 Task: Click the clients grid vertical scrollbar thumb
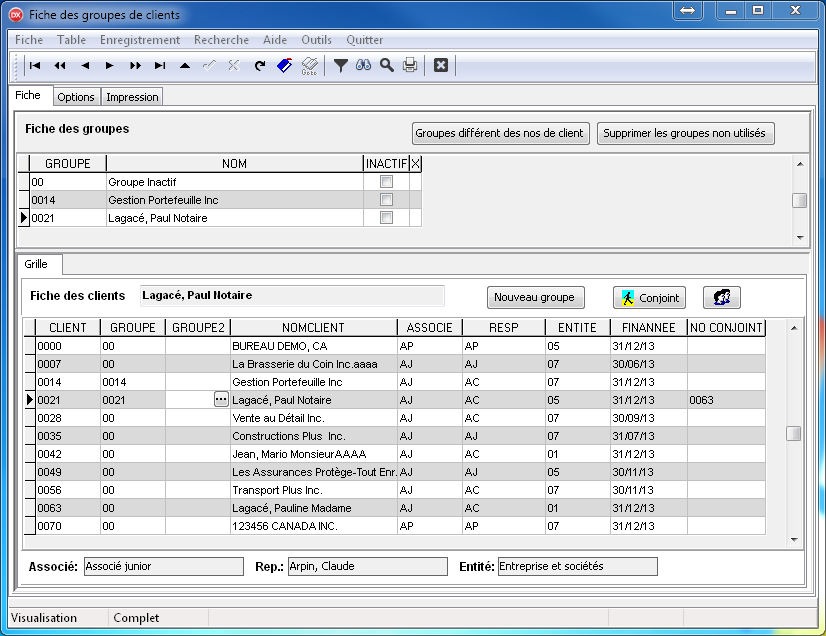tap(793, 433)
